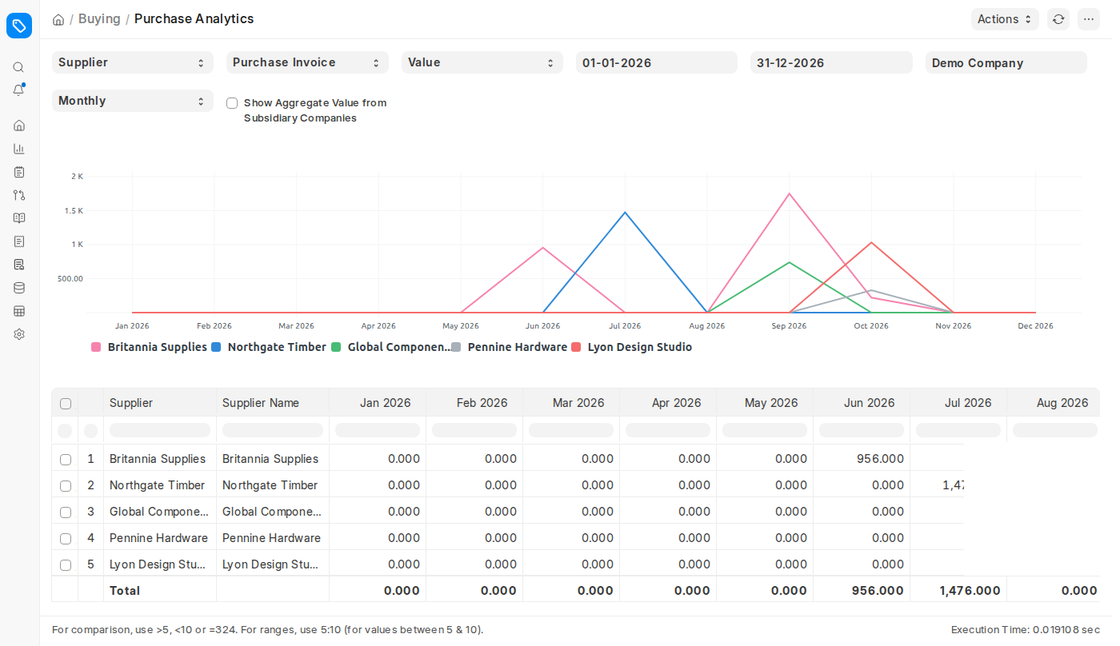Toggle Northgate Timber blue legend swatch
1120x646 pixels.
pyautogui.click(x=216, y=347)
